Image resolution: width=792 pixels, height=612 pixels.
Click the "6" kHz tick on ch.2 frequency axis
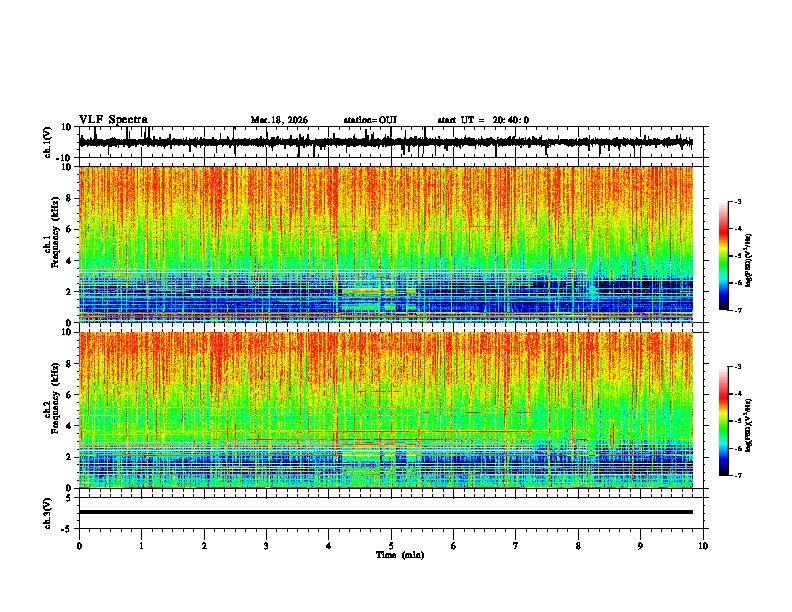click(69, 395)
